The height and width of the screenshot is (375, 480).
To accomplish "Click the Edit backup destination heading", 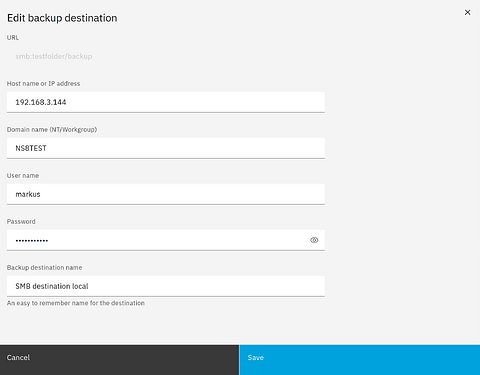I will (62, 18).
